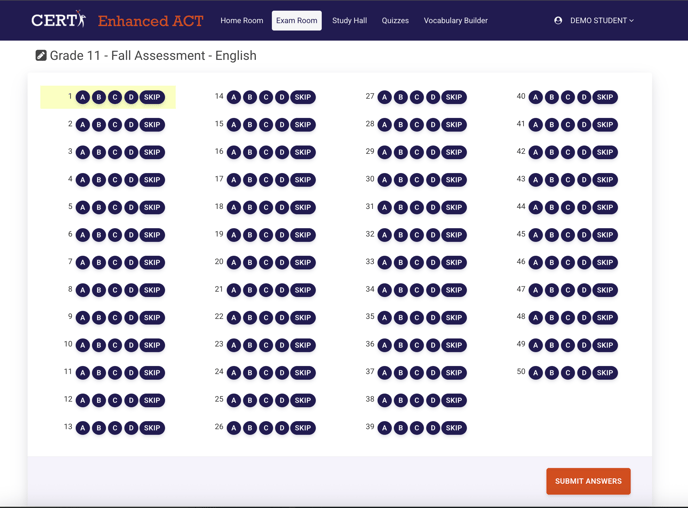
Task: Skip question 50
Action: (605, 373)
